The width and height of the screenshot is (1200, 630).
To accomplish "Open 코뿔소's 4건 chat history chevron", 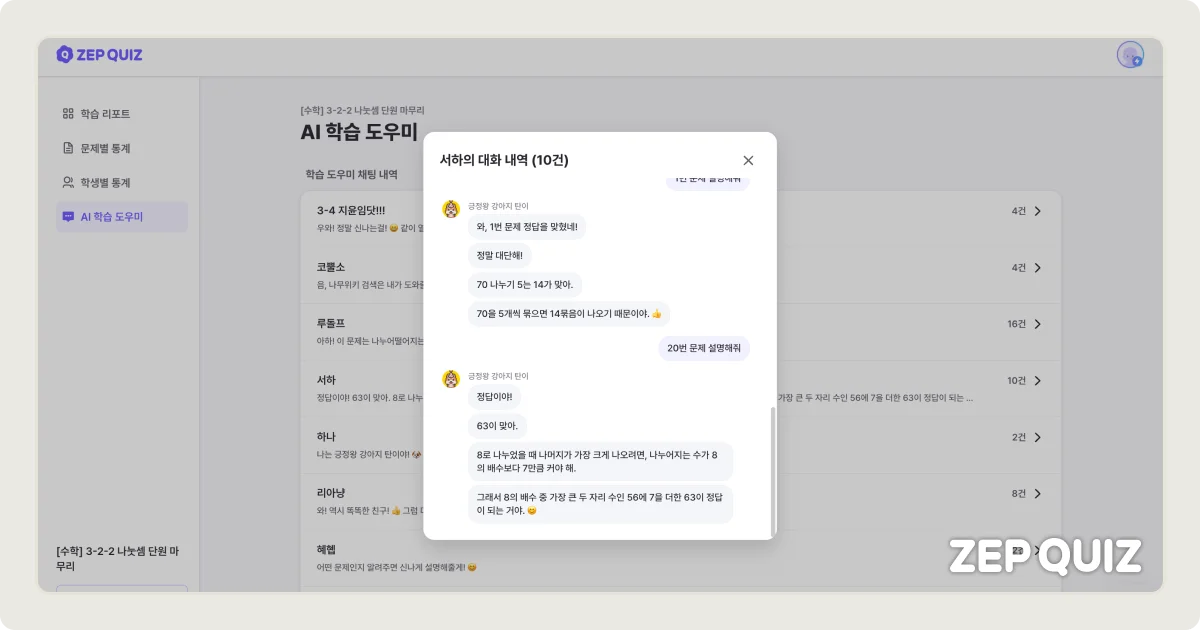I will coord(1038,267).
